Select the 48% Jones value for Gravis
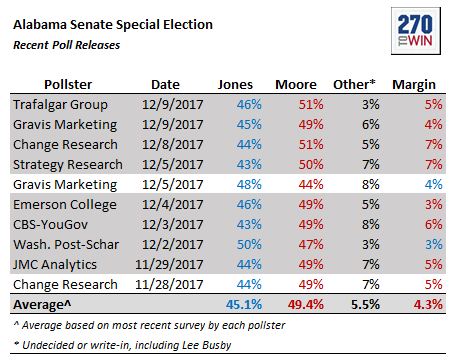Image resolution: width=455 pixels, height=363 pixels. 249,185
